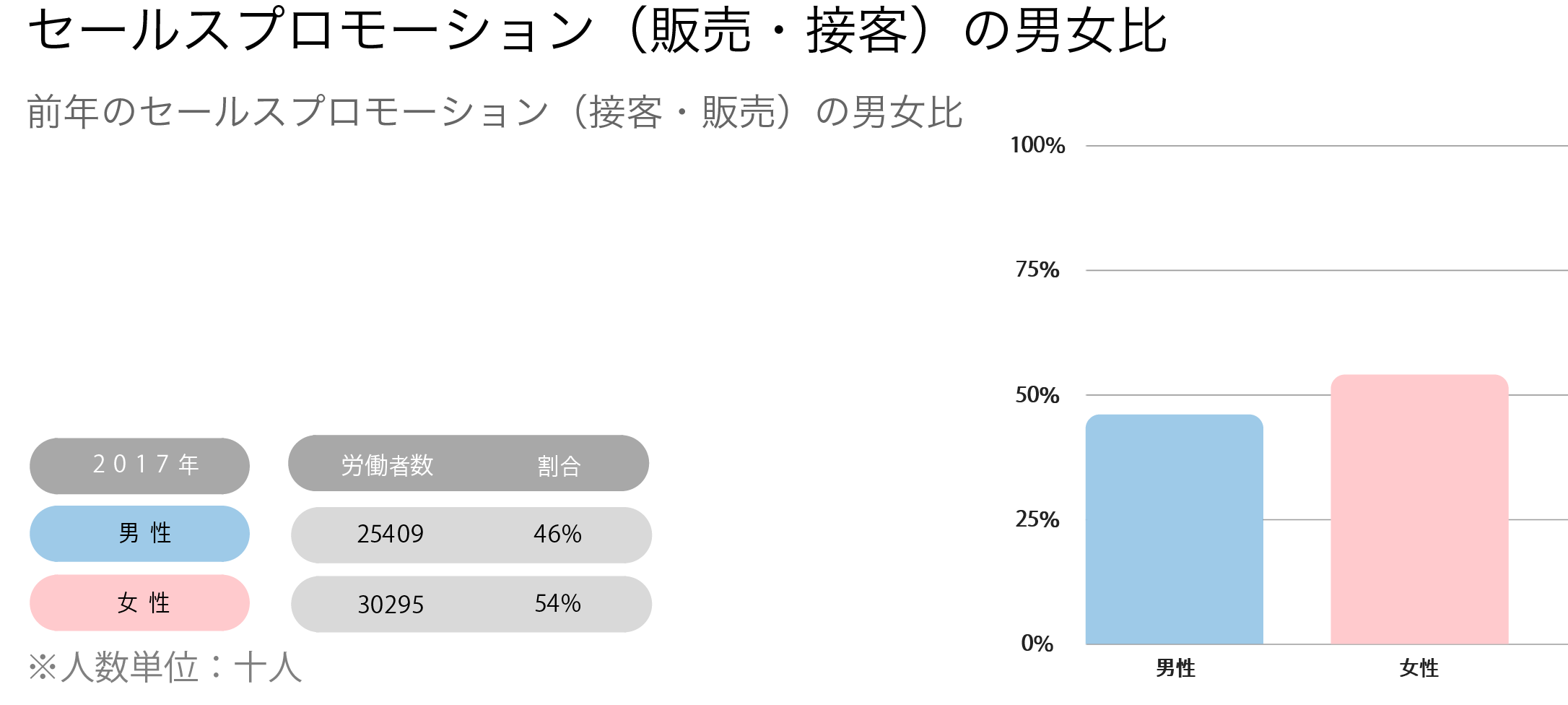Click the 100% axis label
1568x705 pixels.
[x=1037, y=145]
